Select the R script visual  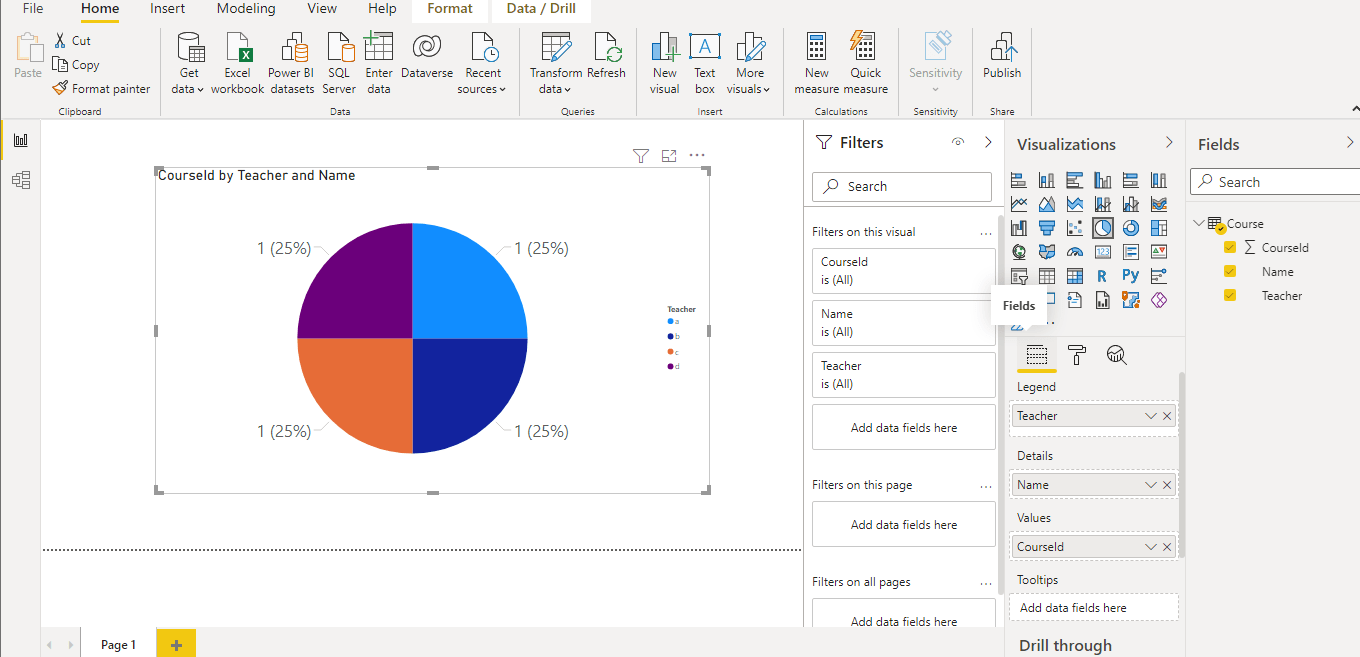[x=1102, y=275]
